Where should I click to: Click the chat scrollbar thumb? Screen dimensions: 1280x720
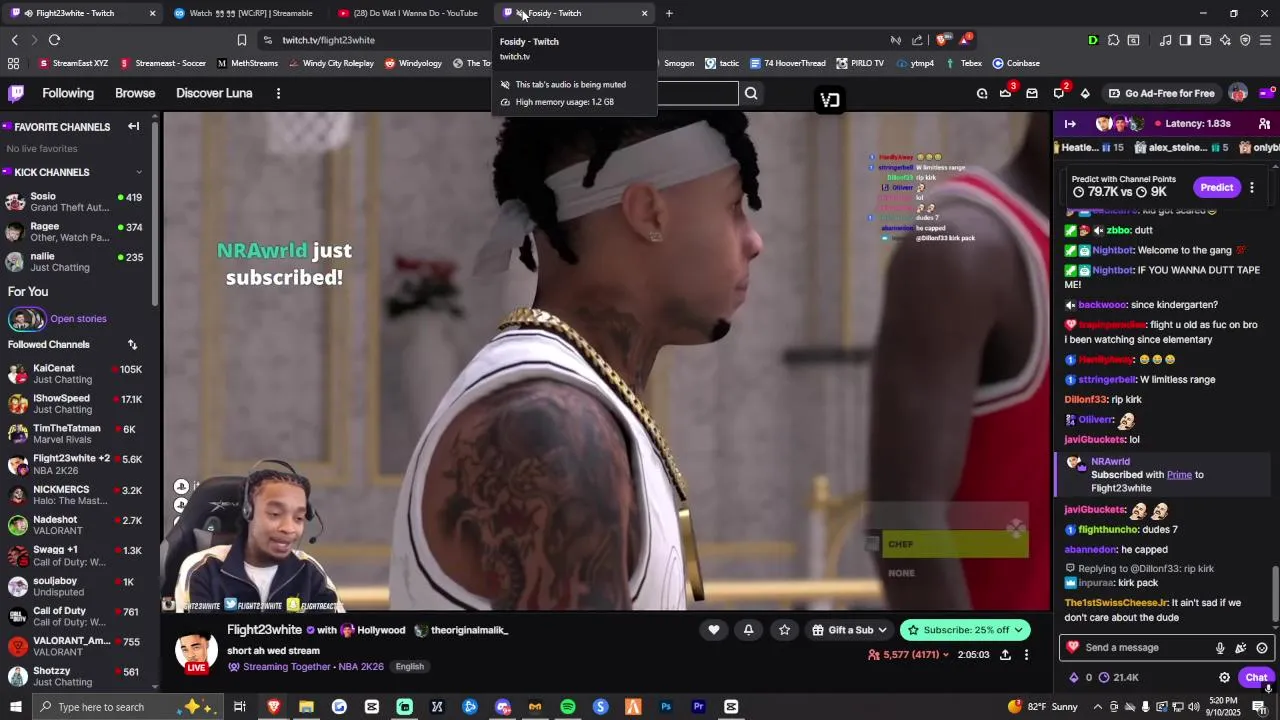pos(1274,594)
